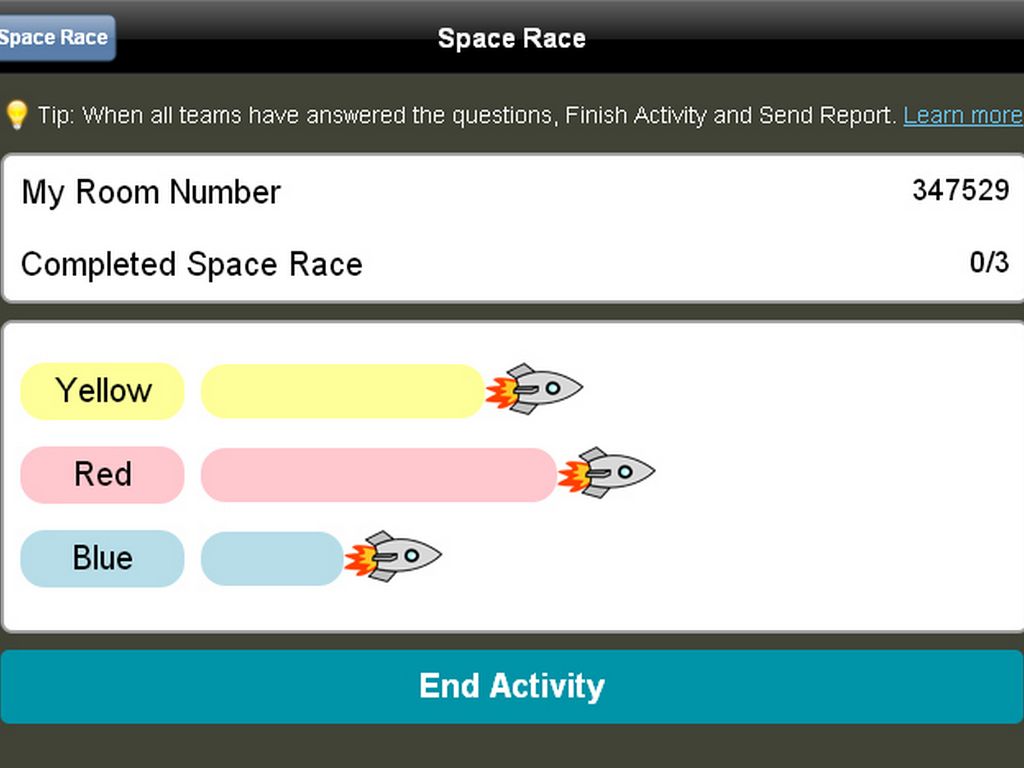Click the Red team progress bar
This screenshot has height=768, width=1024.
[378, 474]
